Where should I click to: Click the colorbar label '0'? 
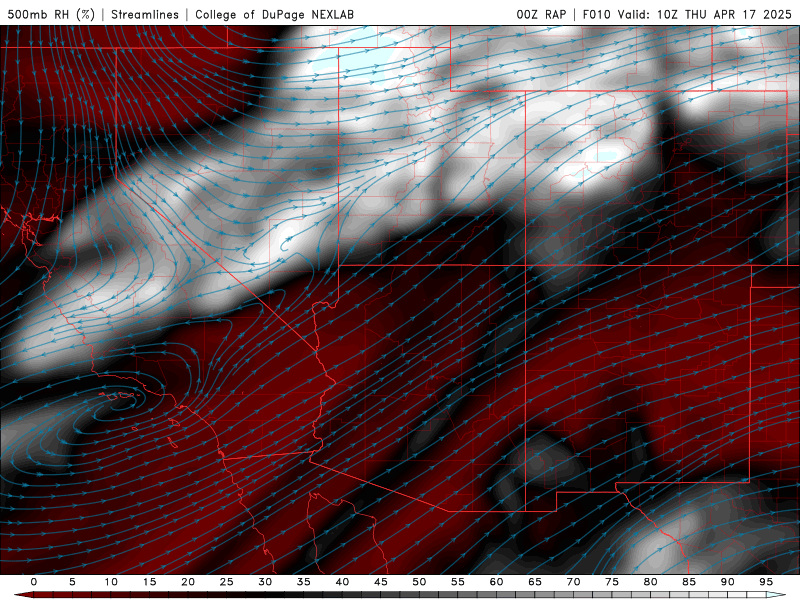pyautogui.click(x=34, y=582)
